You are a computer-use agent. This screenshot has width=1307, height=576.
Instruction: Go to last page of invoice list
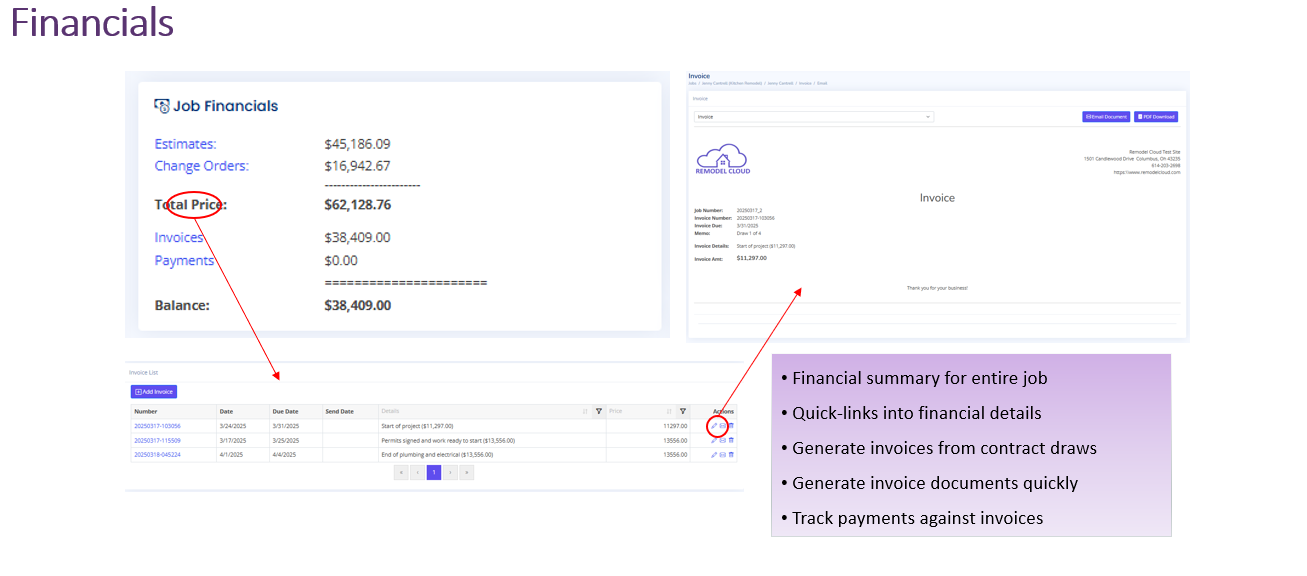tap(466, 472)
